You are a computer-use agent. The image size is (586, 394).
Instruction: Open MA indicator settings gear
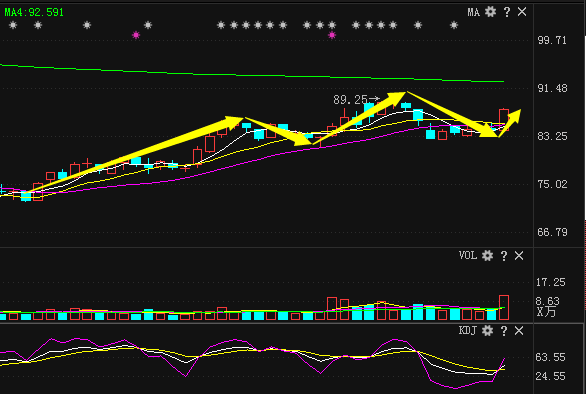click(x=490, y=12)
